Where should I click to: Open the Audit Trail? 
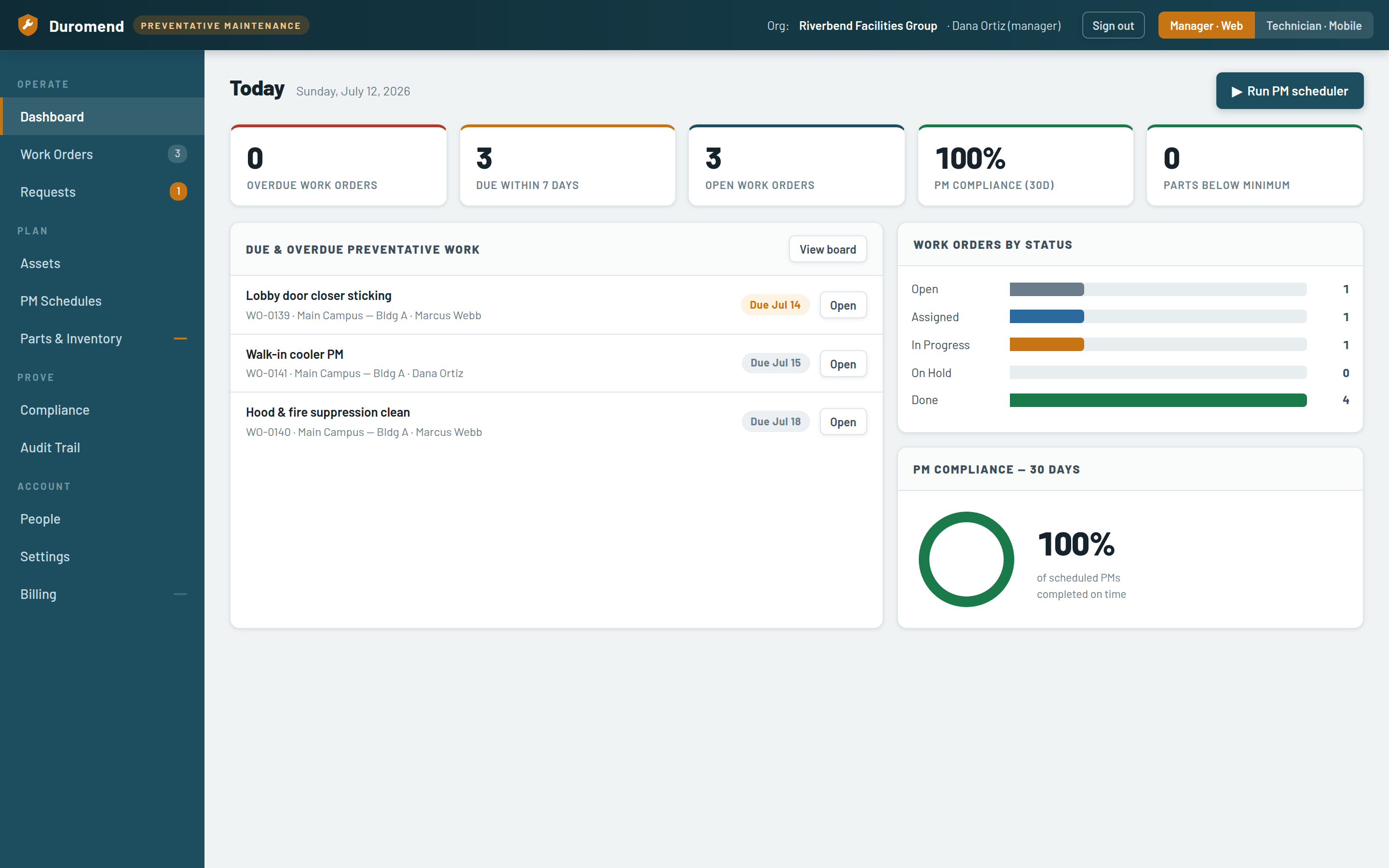(x=102, y=448)
